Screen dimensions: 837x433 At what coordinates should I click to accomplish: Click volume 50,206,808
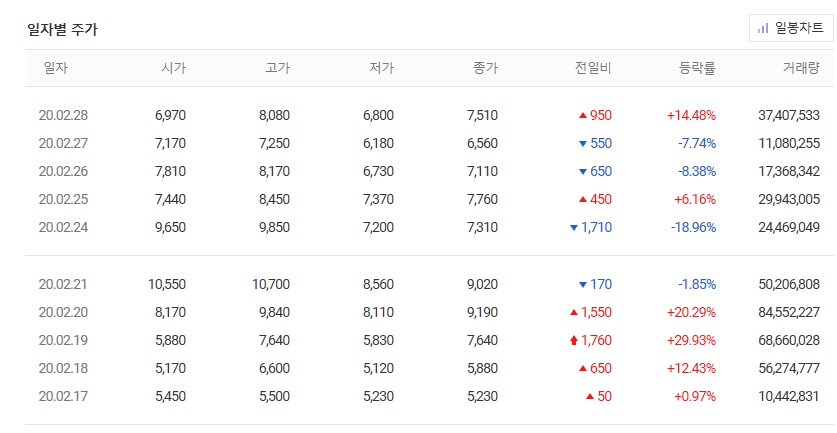pyautogui.click(x=789, y=284)
